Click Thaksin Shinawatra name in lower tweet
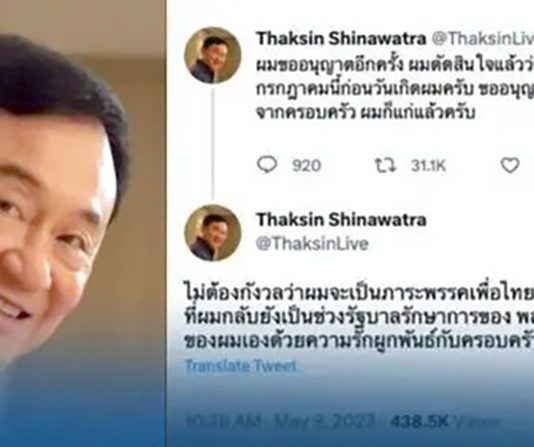This screenshot has width=534, height=447. tap(341, 220)
